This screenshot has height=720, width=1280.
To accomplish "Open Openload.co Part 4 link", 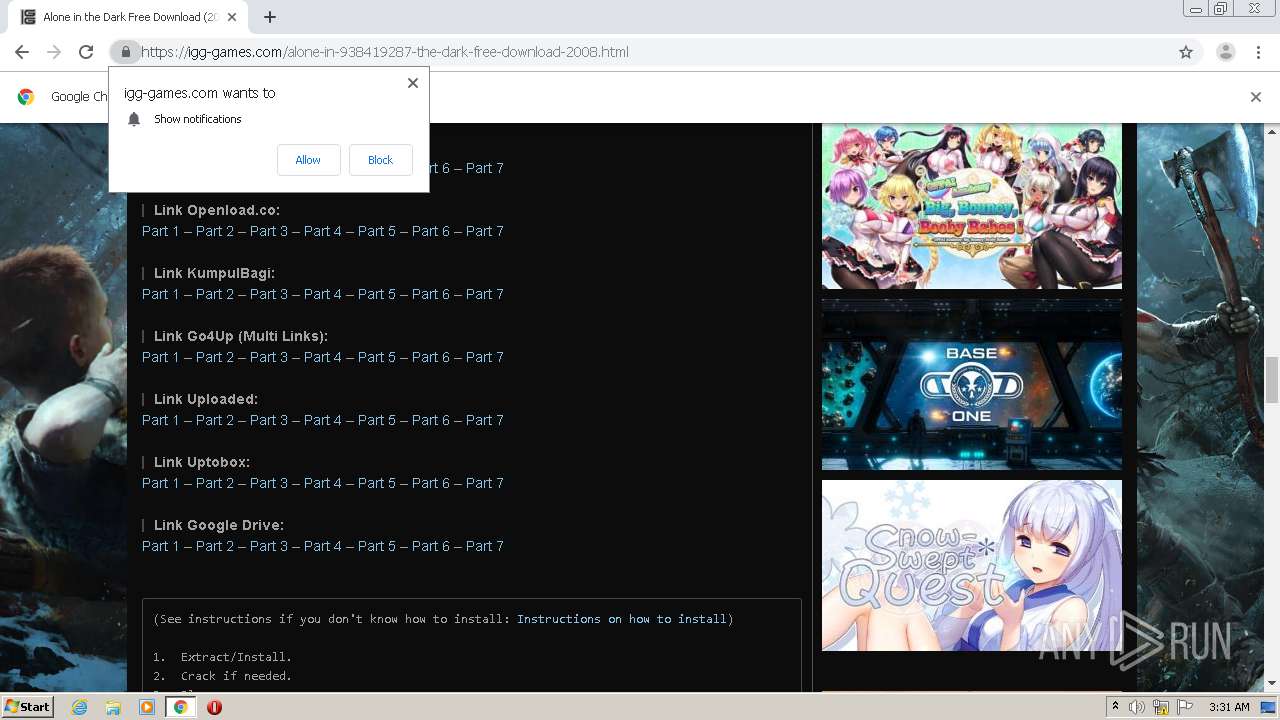I will click(x=323, y=231).
